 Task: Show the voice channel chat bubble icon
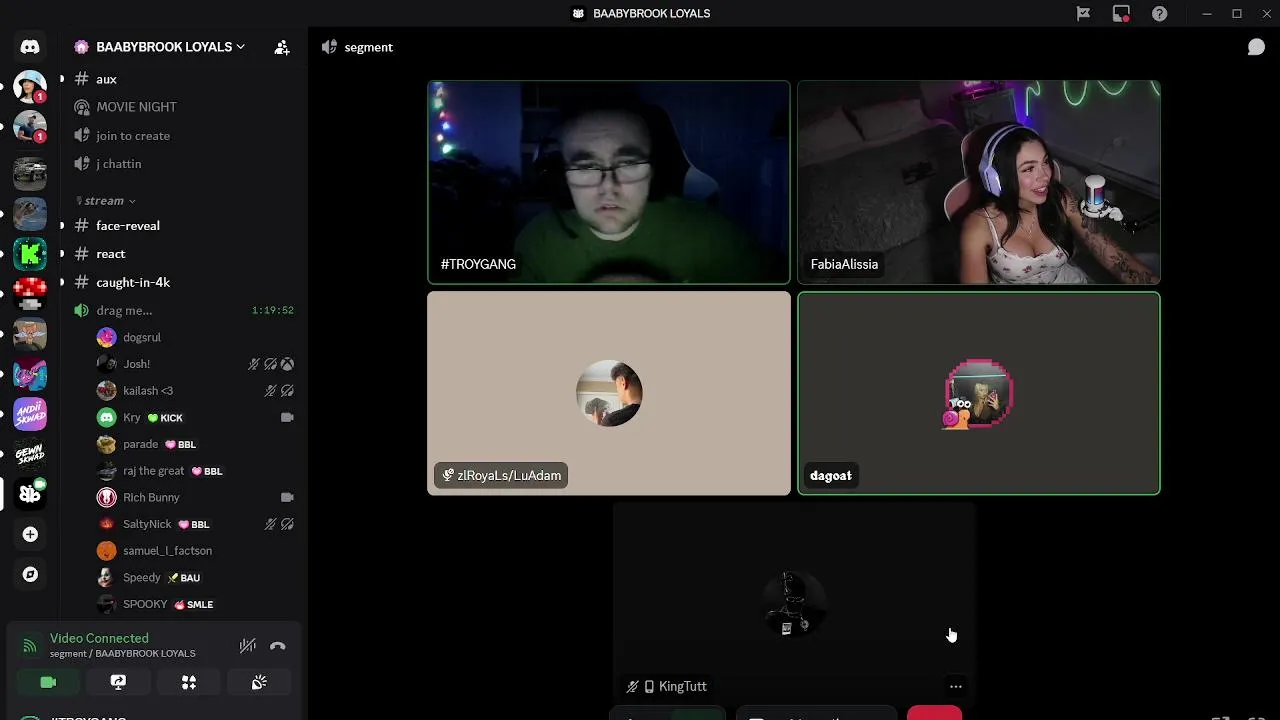pyautogui.click(x=1256, y=47)
